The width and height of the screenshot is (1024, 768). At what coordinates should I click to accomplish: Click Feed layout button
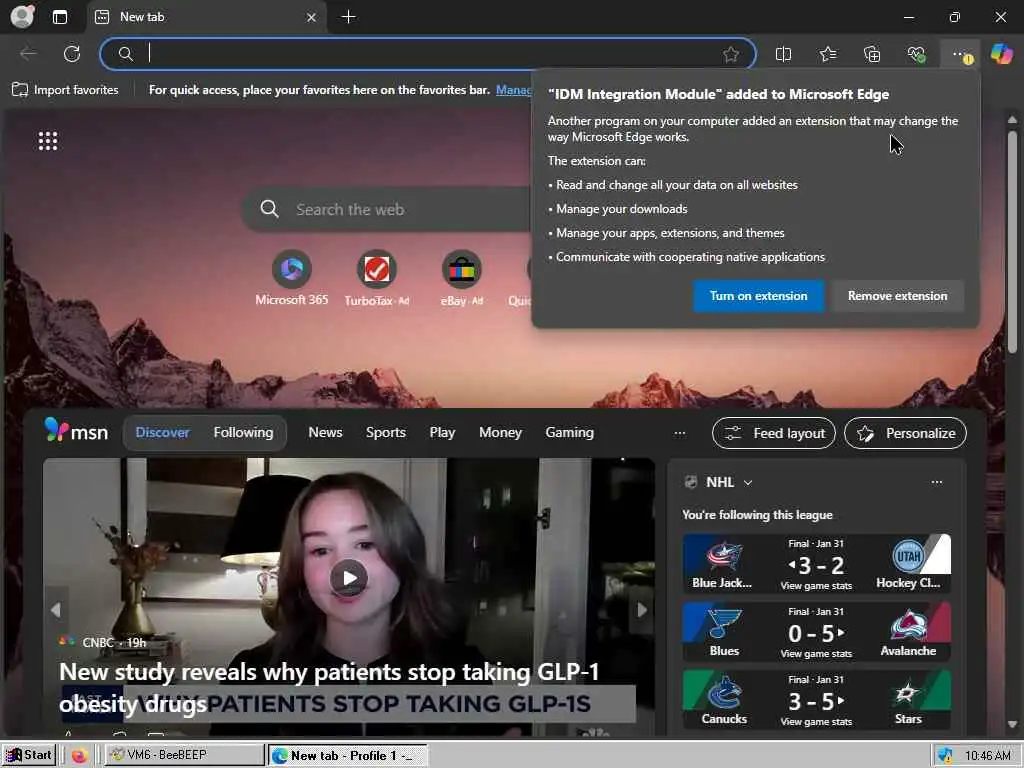(x=774, y=433)
